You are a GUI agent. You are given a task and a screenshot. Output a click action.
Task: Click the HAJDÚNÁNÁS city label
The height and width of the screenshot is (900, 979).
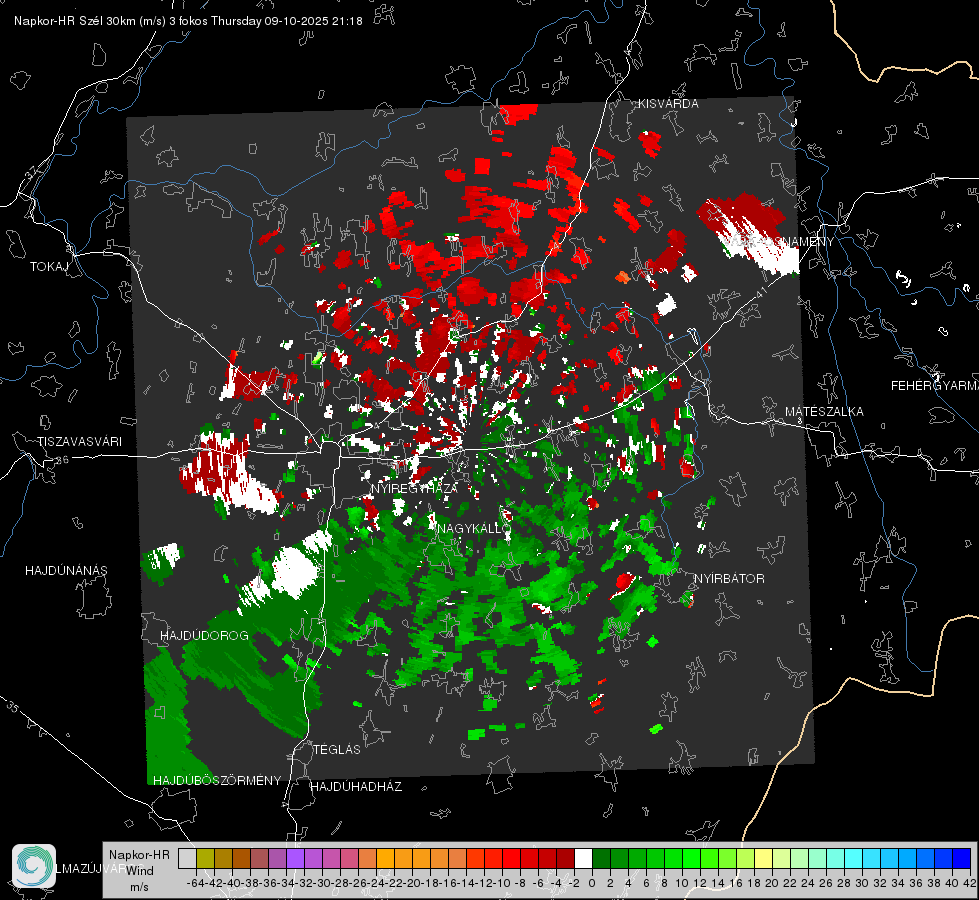click(x=66, y=571)
